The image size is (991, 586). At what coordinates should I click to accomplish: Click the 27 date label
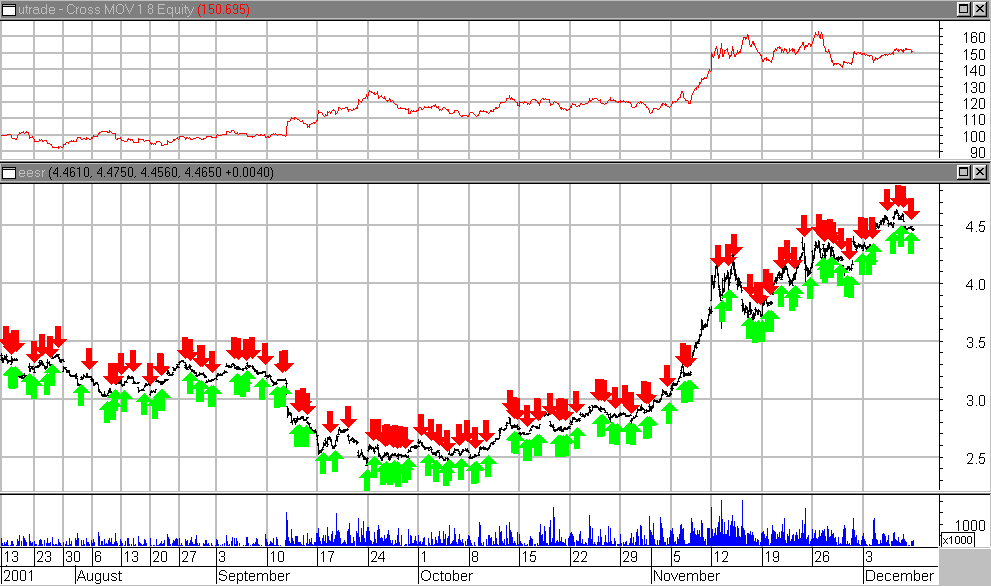click(189, 557)
